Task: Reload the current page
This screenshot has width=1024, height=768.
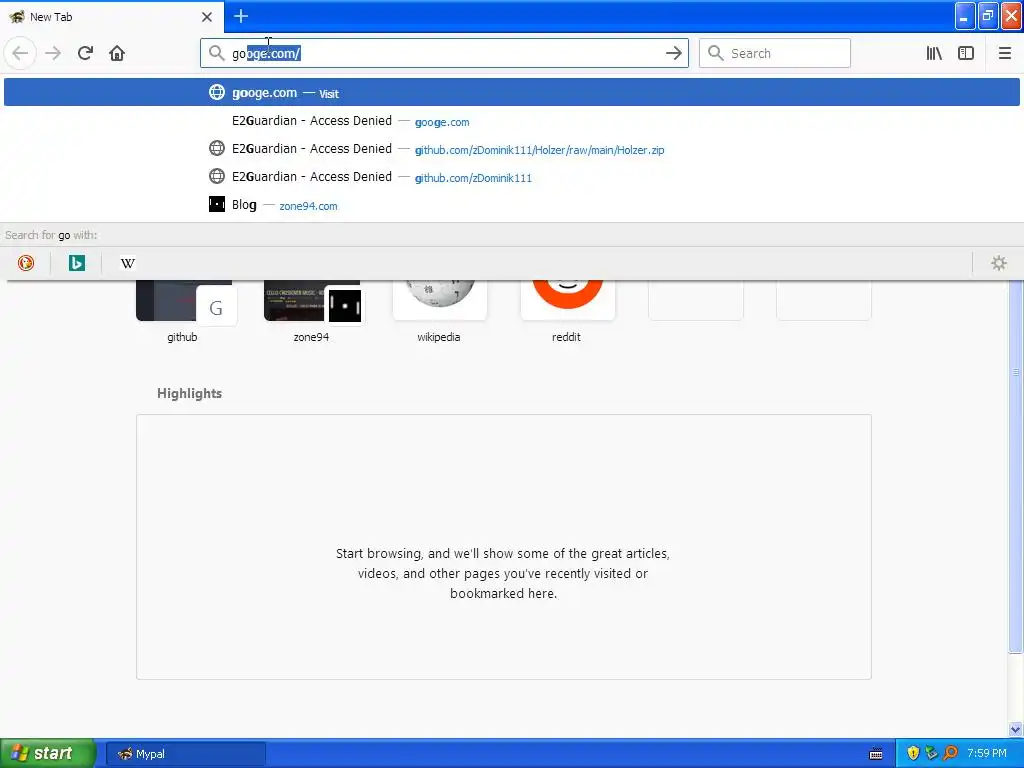Action: [85, 53]
